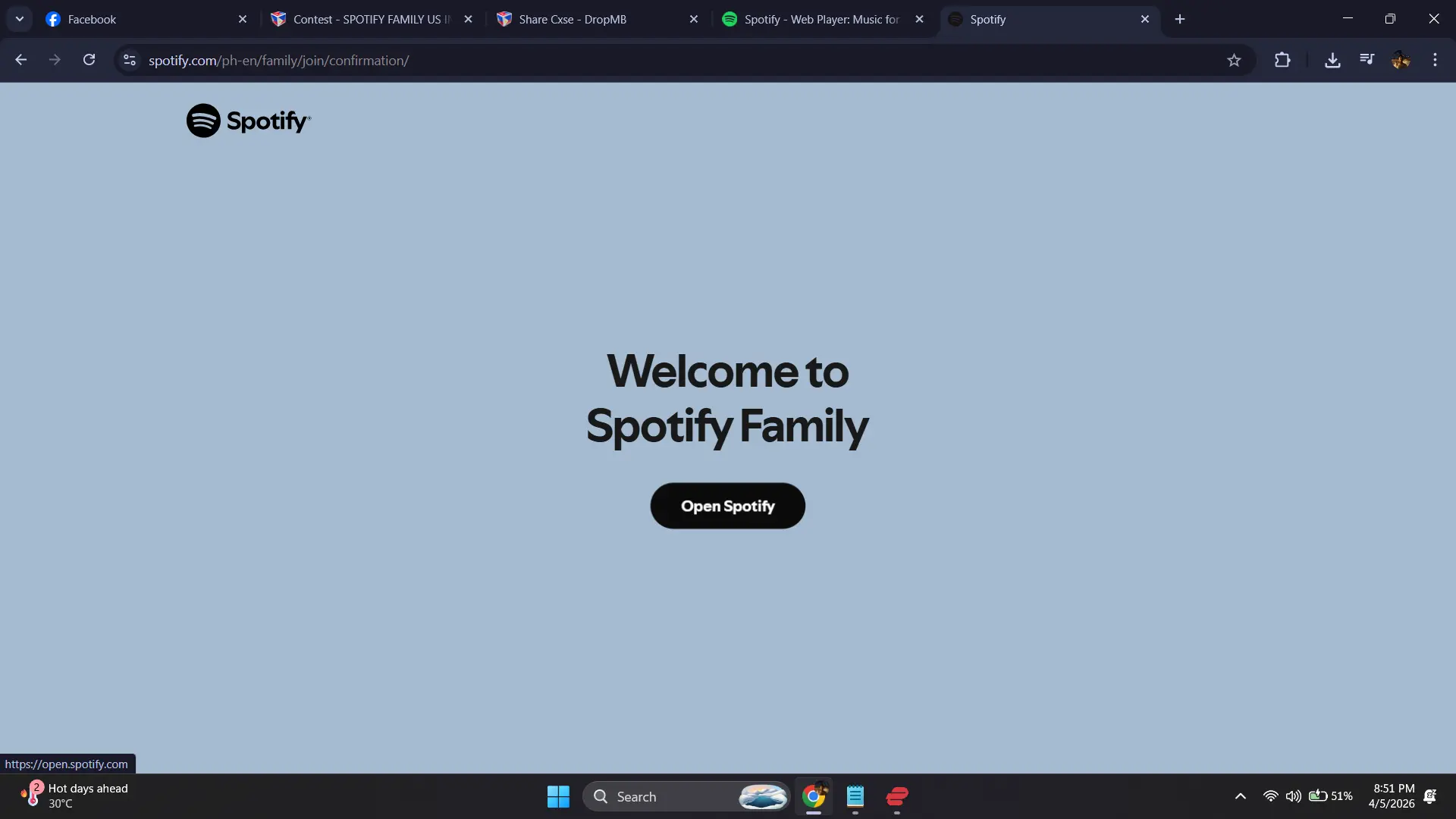This screenshot has width=1456, height=819.
Task: Show hidden system tray icons
Action: point(1241,796)
